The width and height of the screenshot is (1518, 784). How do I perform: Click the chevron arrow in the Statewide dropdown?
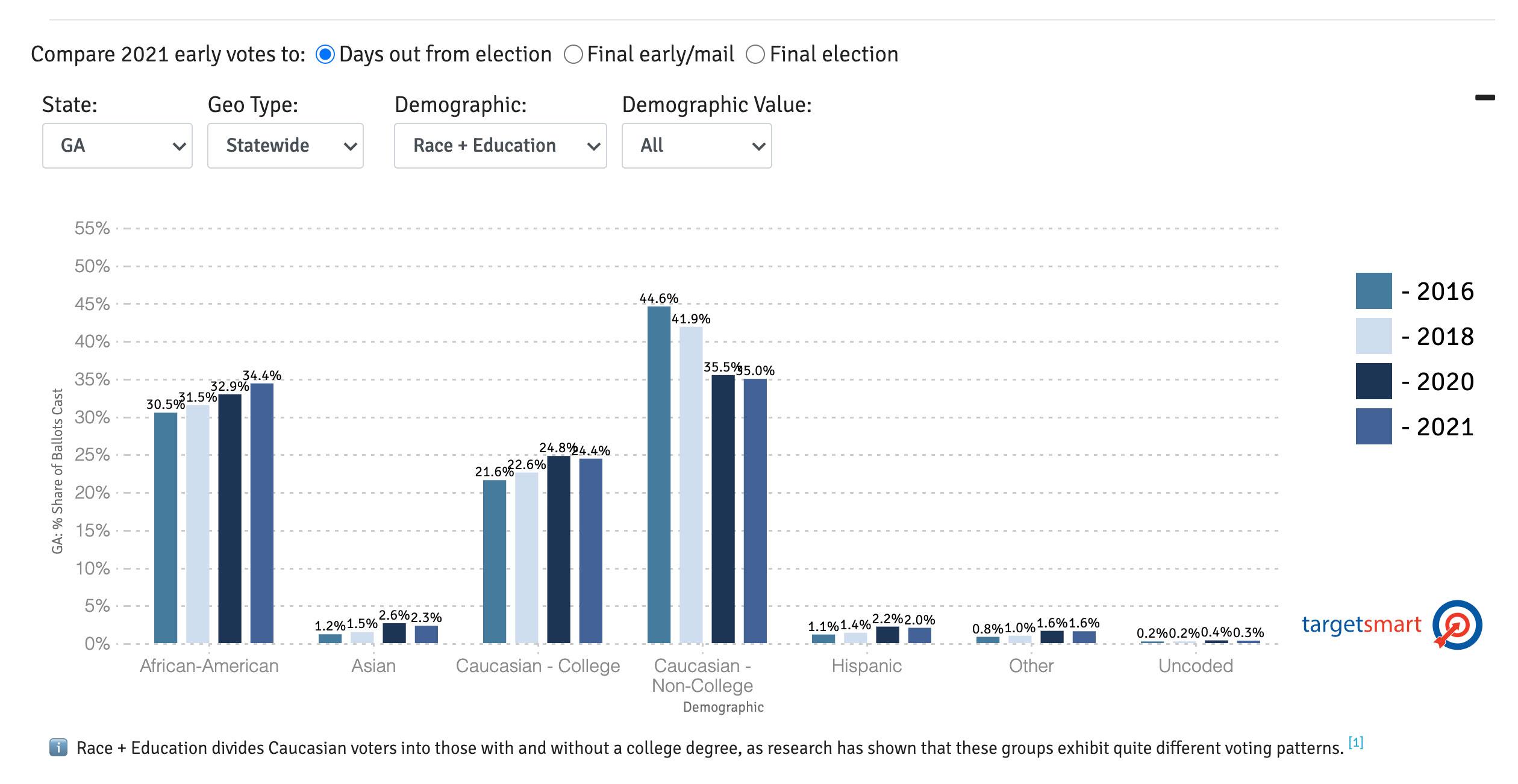pos(350,146)
